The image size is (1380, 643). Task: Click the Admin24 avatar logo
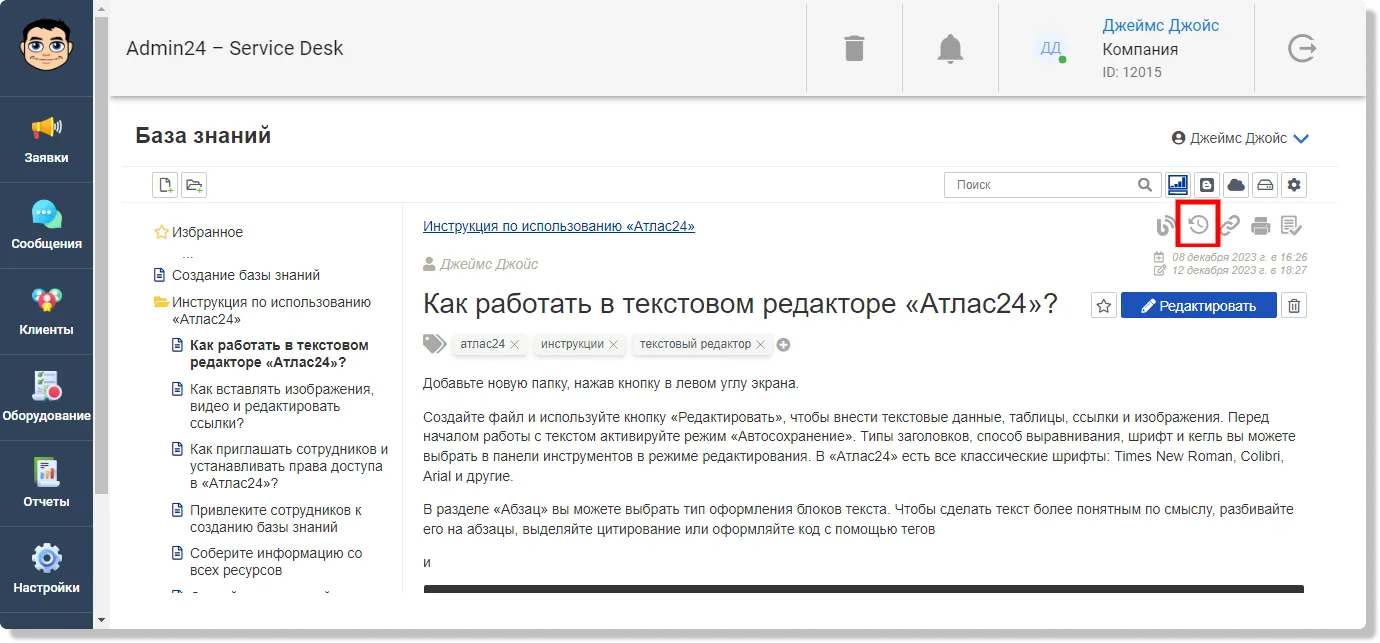click(x=47, y=47)
